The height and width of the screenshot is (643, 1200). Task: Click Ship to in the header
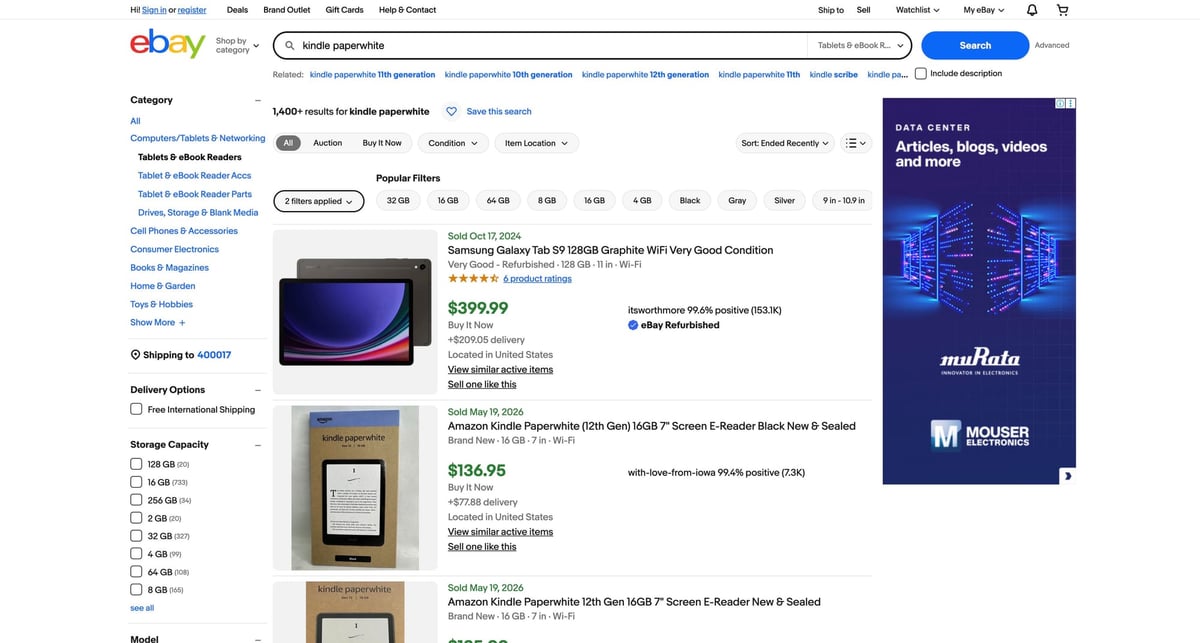[831, 10]
